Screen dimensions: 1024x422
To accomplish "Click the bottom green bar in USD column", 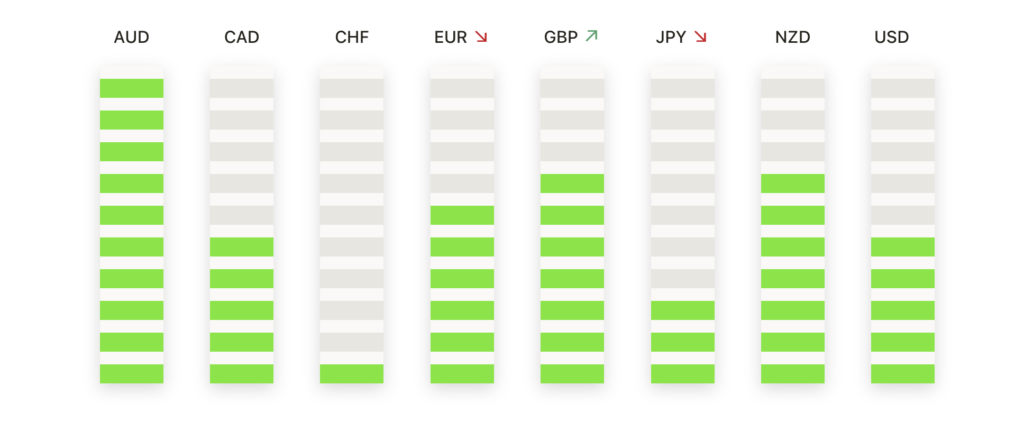I will tap(902, 374).
